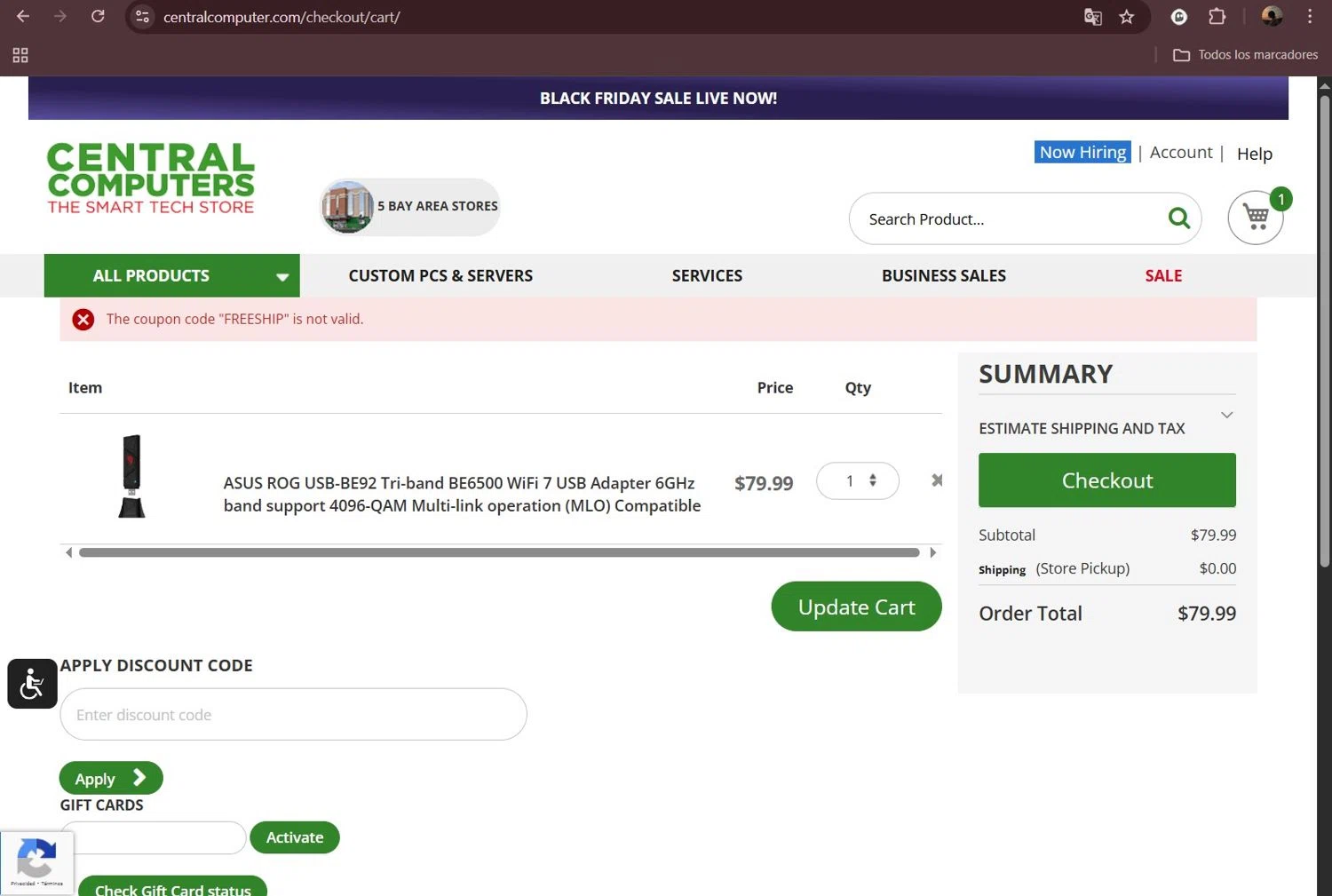Open the Help link
Image resolution: width=1332 pixels, height=896 pixels.
tap(1254, 154)
